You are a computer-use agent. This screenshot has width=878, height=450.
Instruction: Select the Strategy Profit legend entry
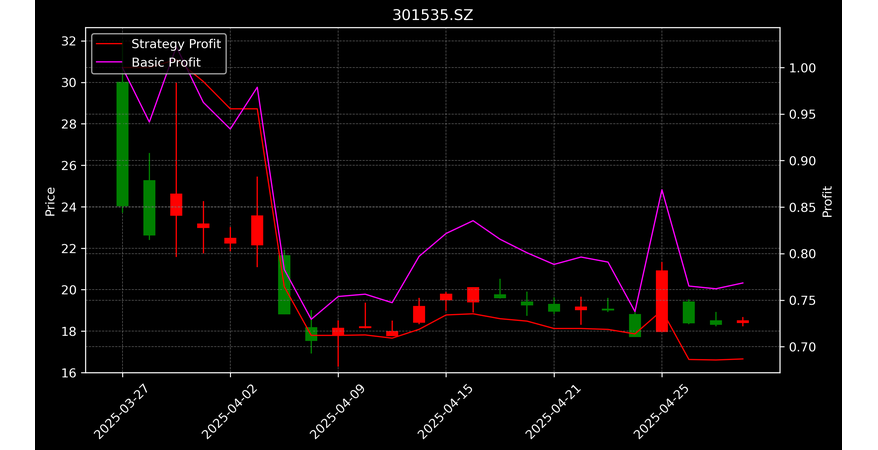pyautogui.click(x=158, y=44)
